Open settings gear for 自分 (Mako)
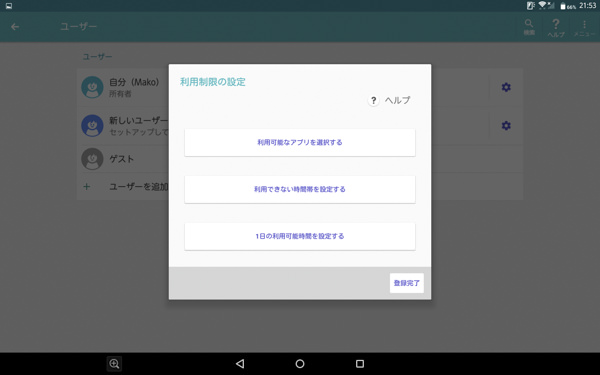Image resolution: width=600 pixels, height=375 pixels. [506, 87]
